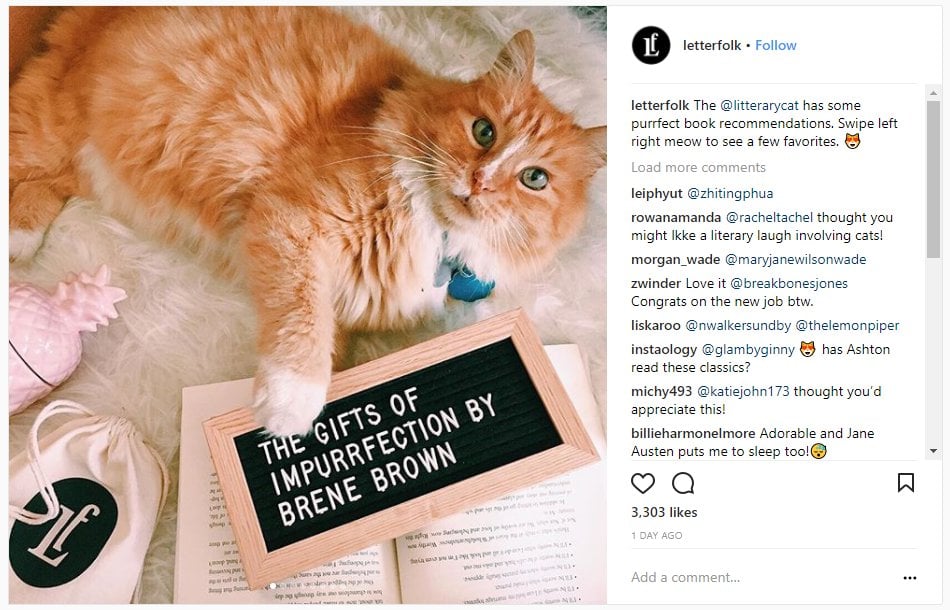Click the comments scrollbar thumb
The image size is (950, 610).
pos(933,179)
